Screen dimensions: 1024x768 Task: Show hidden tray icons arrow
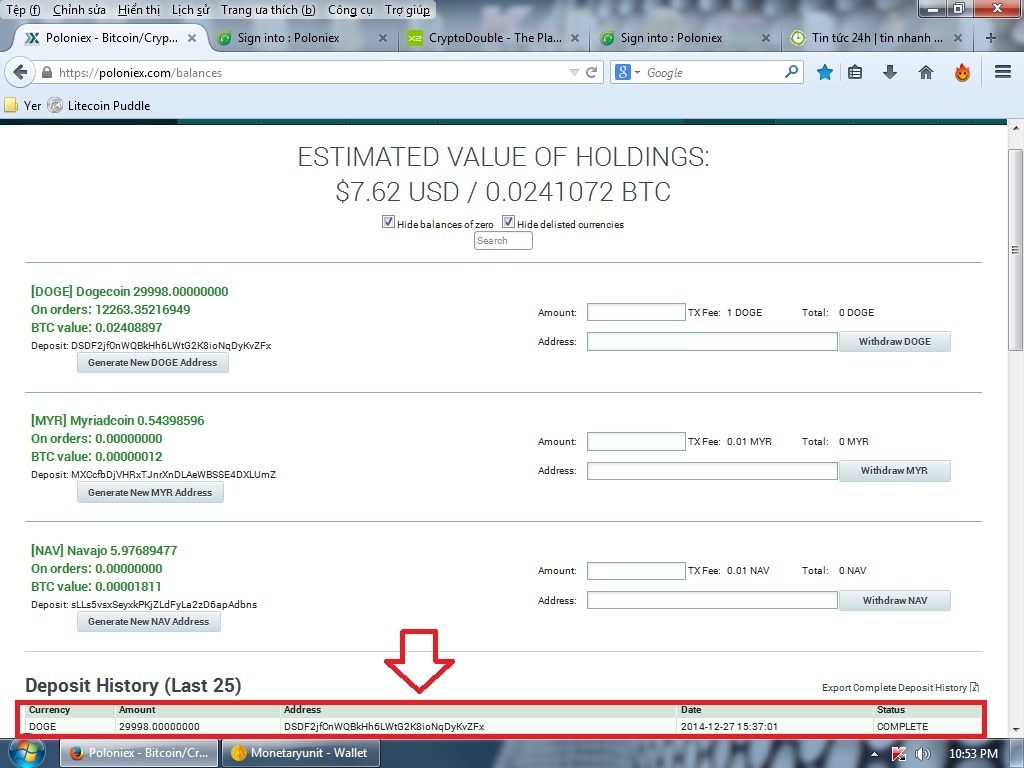[874, 754]
